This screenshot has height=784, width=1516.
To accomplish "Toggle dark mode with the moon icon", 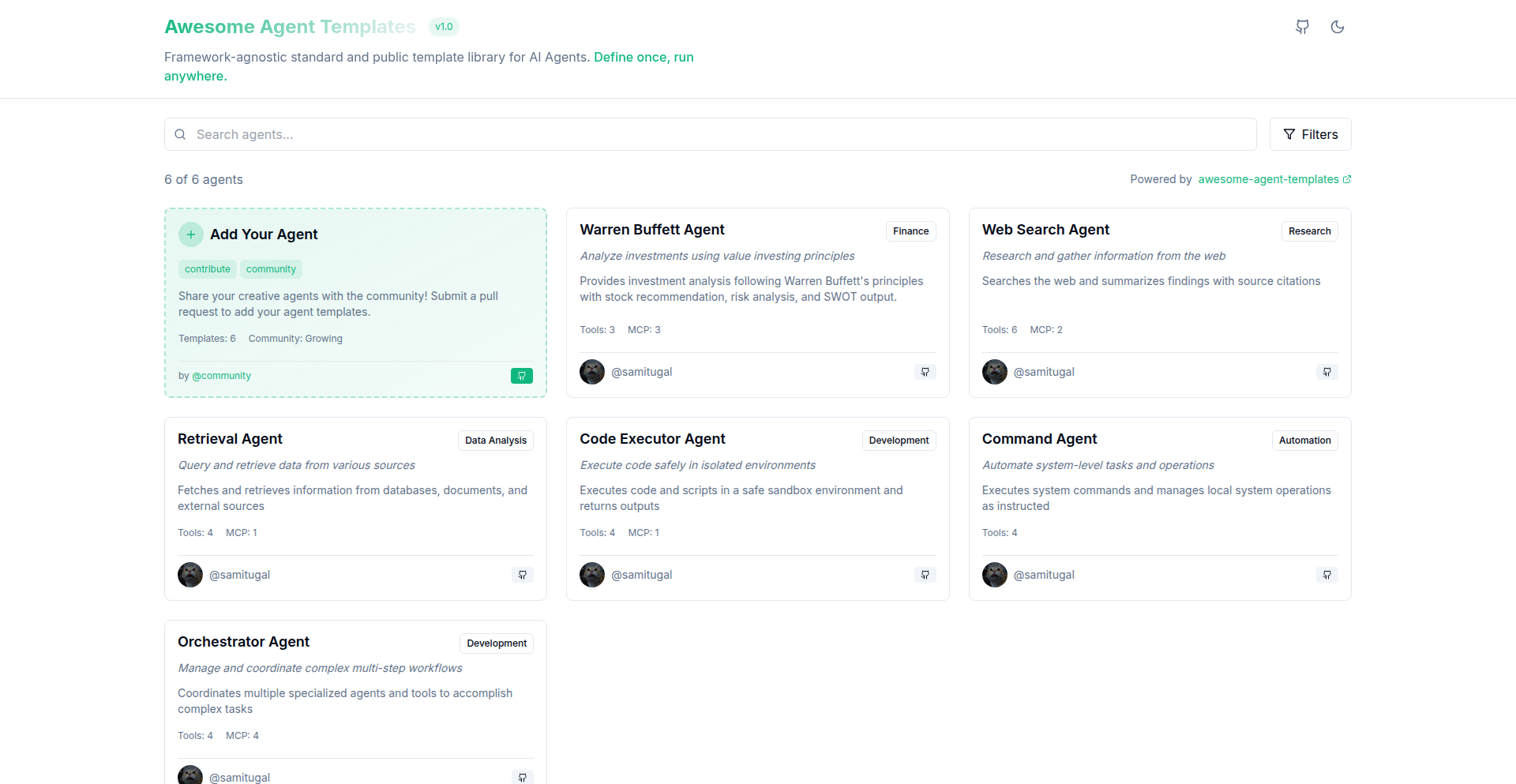I will pos(1337,27).
